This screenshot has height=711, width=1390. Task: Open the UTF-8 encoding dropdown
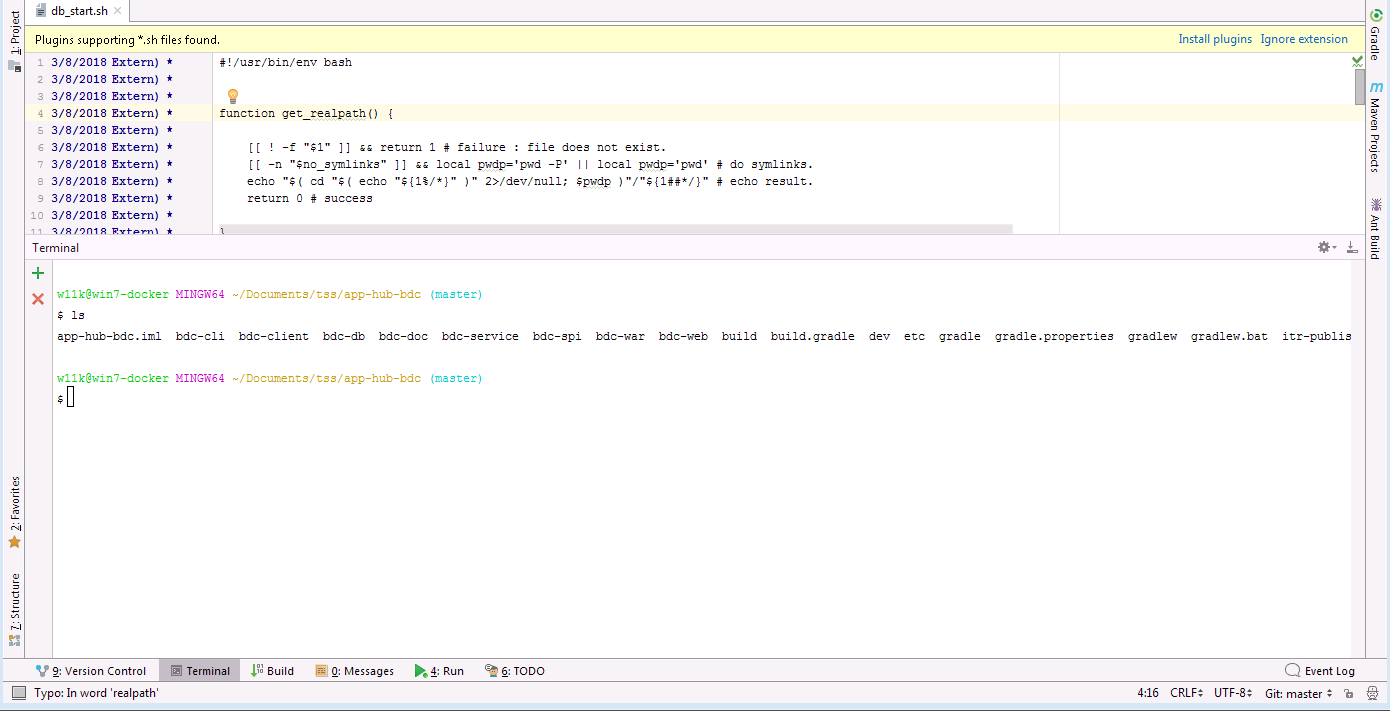pos(1233,693)
